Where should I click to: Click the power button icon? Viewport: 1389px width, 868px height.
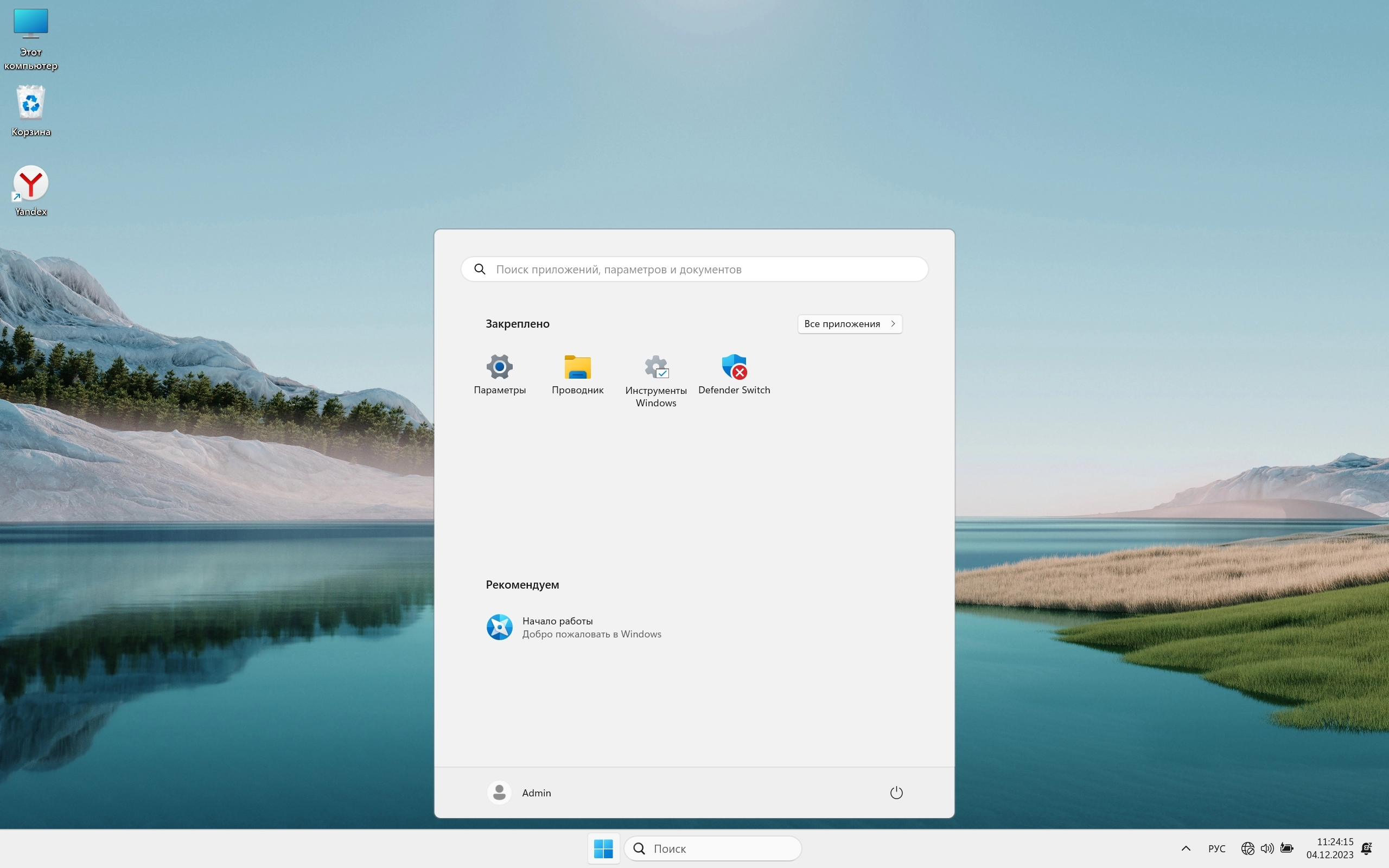(x=896, y=793)
